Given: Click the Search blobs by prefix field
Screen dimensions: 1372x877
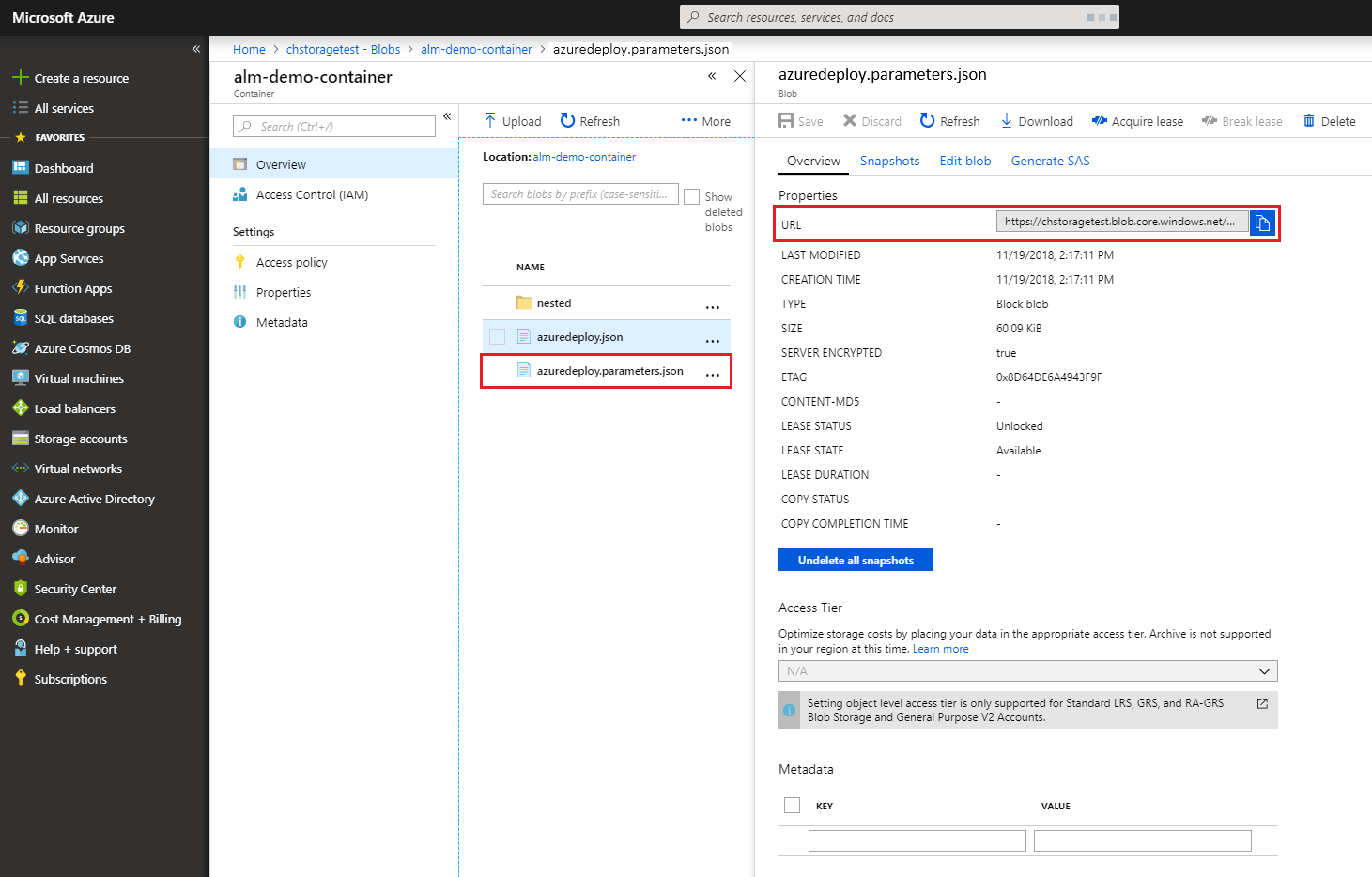Looking at the screenshot, I should point(579,194).
